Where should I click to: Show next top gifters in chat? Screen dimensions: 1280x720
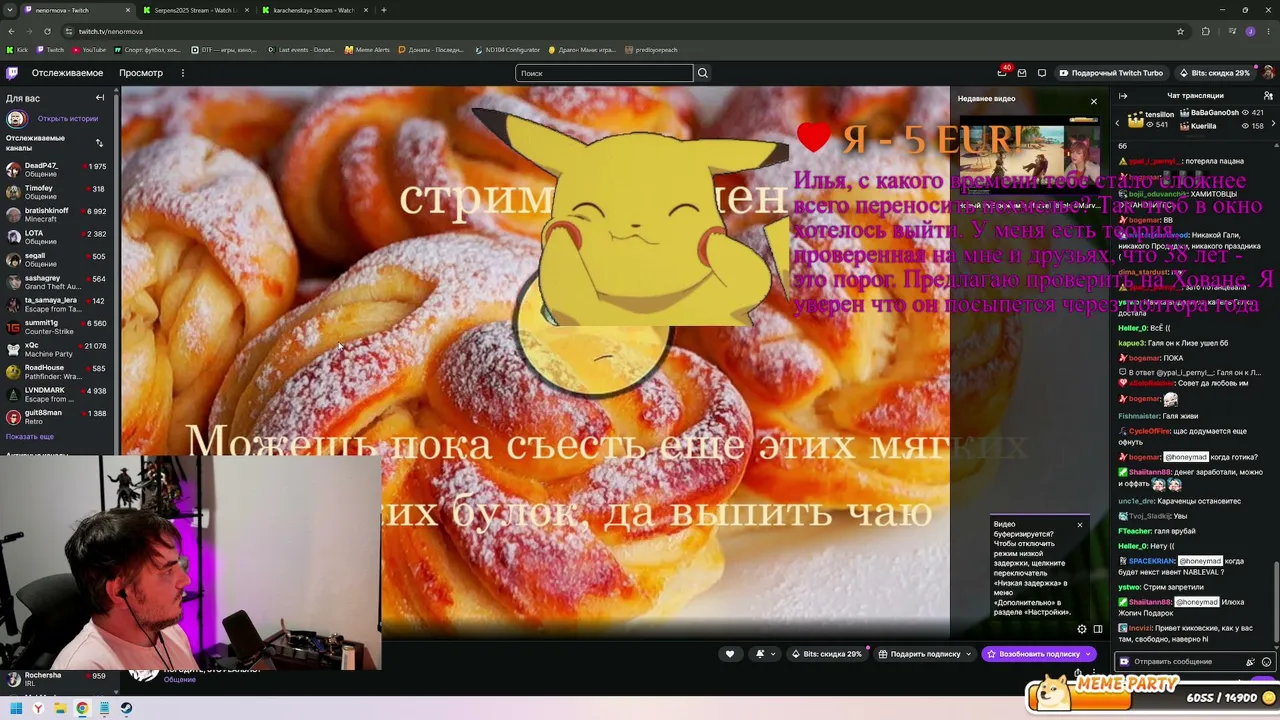pyautogui.click(x=1271, y=123)
